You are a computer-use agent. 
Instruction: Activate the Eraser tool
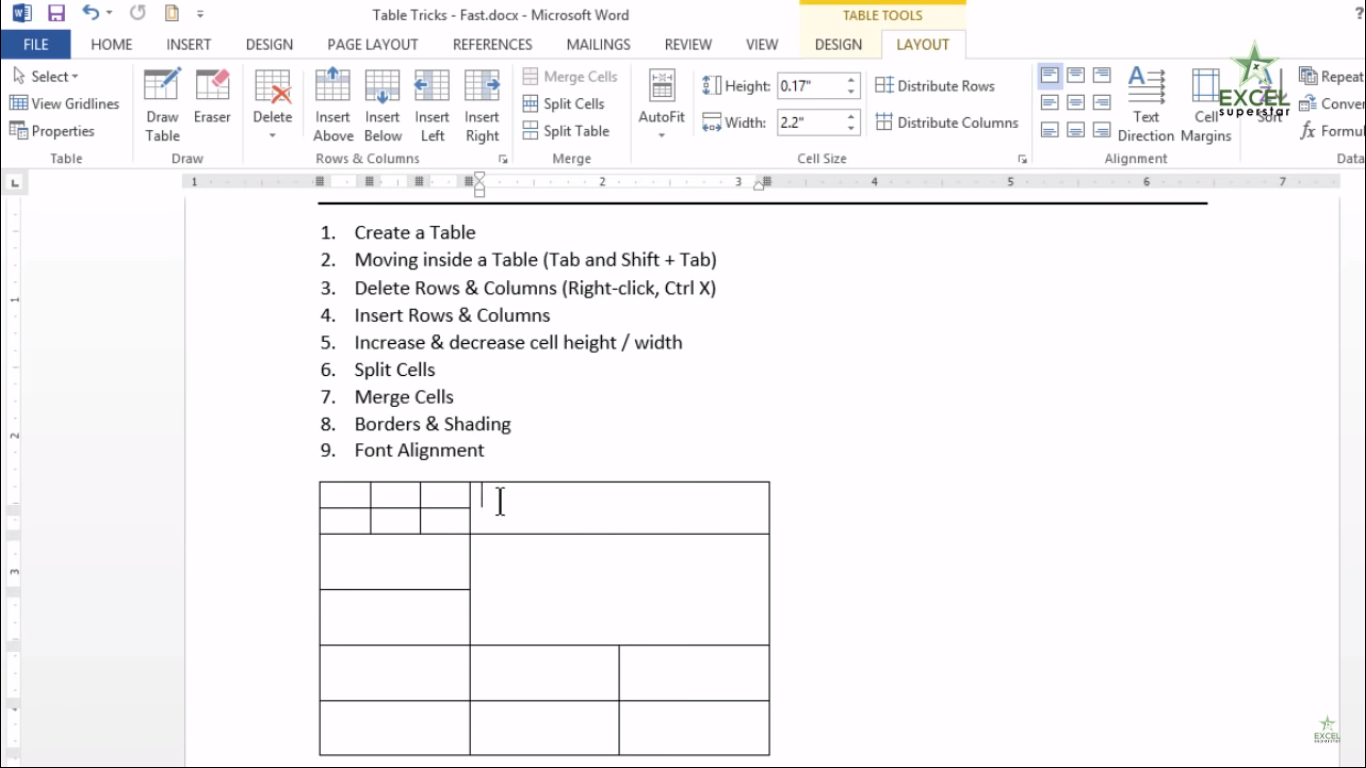point(212,96)
